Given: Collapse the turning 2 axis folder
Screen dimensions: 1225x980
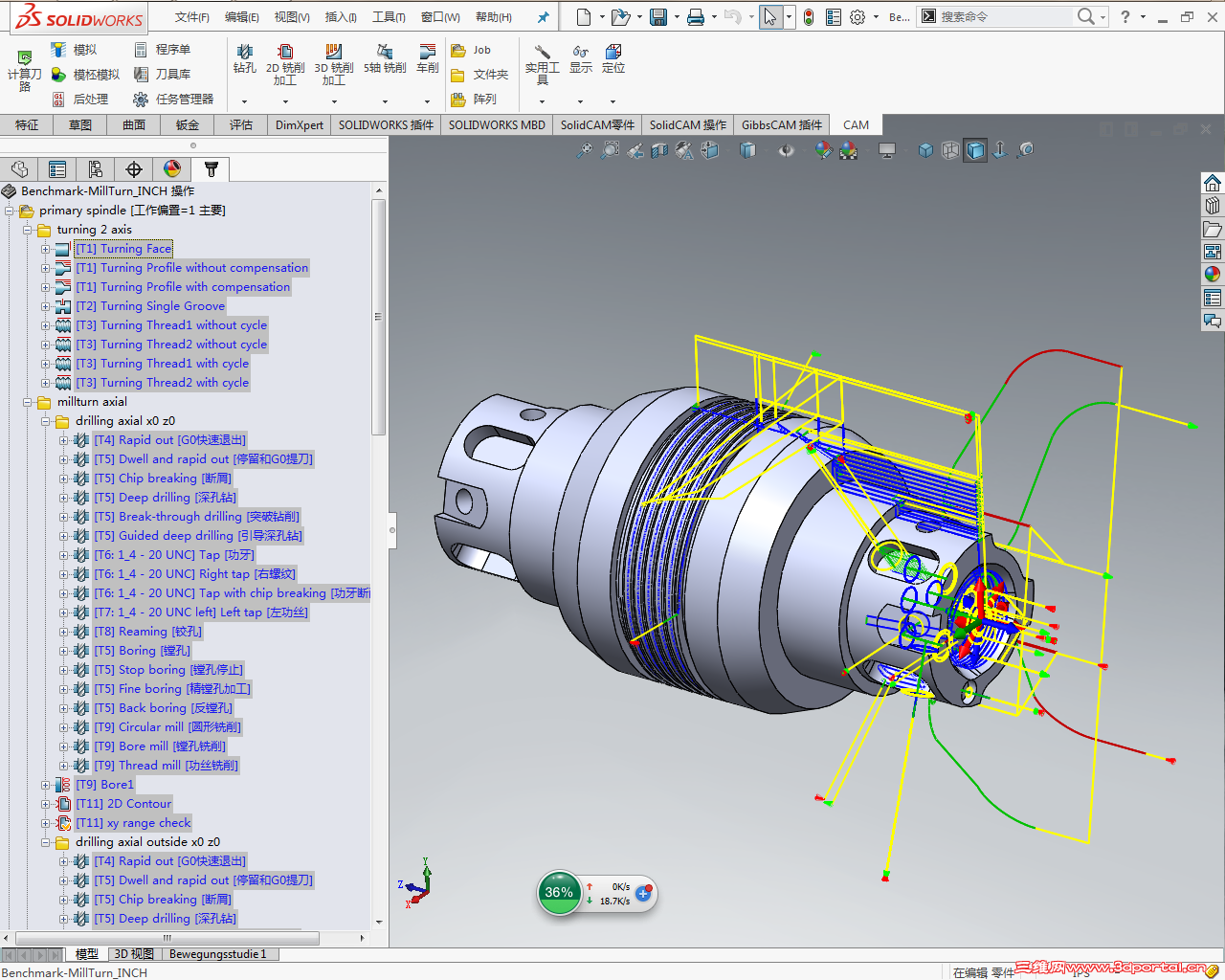Looking at the screenshot, I should (27, 230).
